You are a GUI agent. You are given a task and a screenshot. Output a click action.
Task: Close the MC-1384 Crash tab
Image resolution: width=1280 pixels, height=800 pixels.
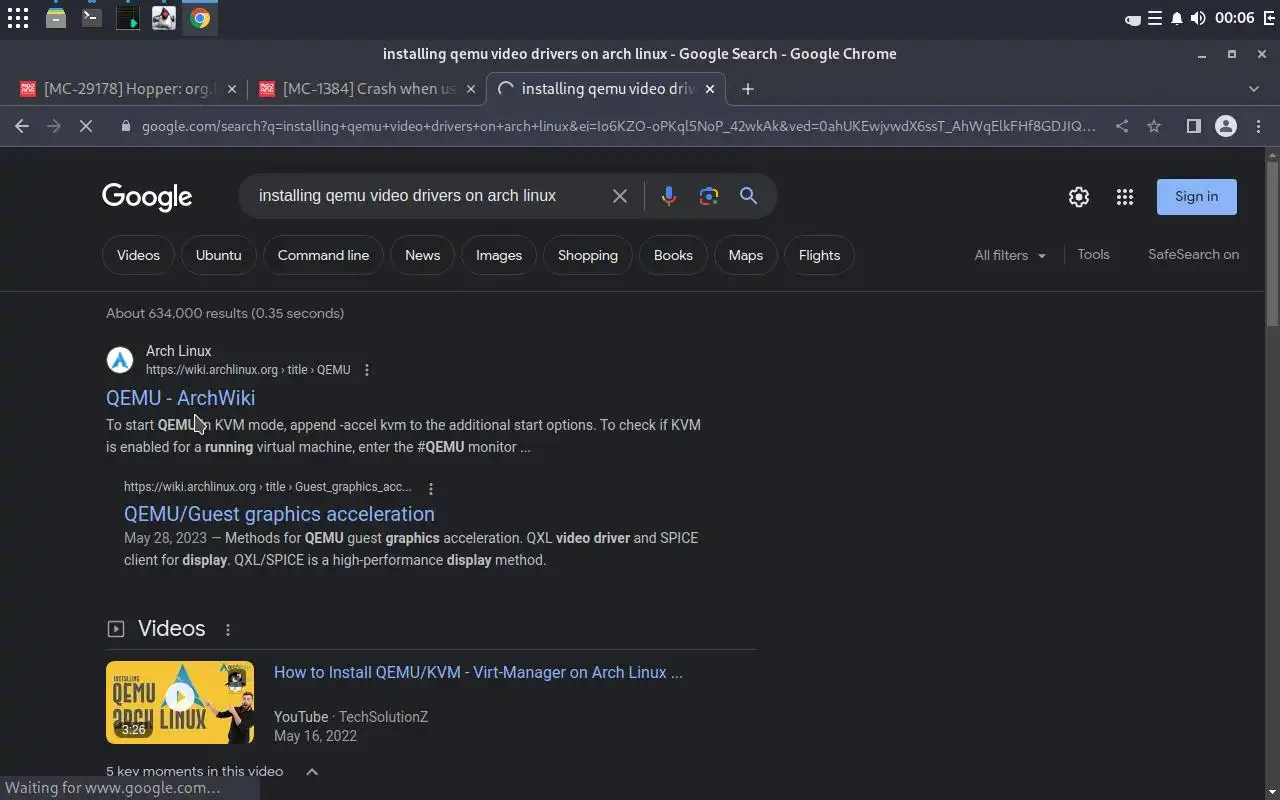[x=471, y=89]
